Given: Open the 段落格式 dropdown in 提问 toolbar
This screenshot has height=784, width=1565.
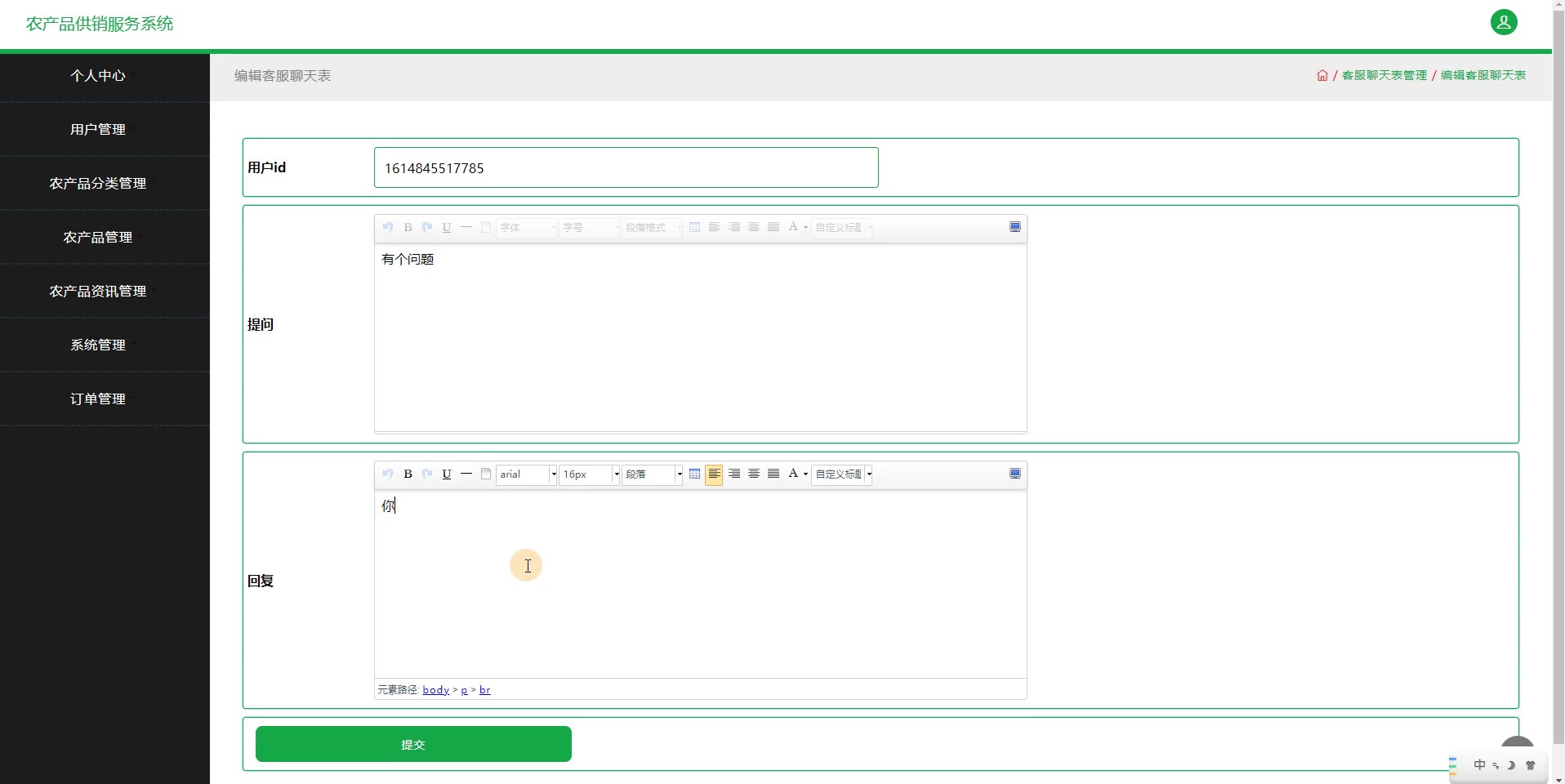Looking at the screenshot, I should [x=652, y=228].
